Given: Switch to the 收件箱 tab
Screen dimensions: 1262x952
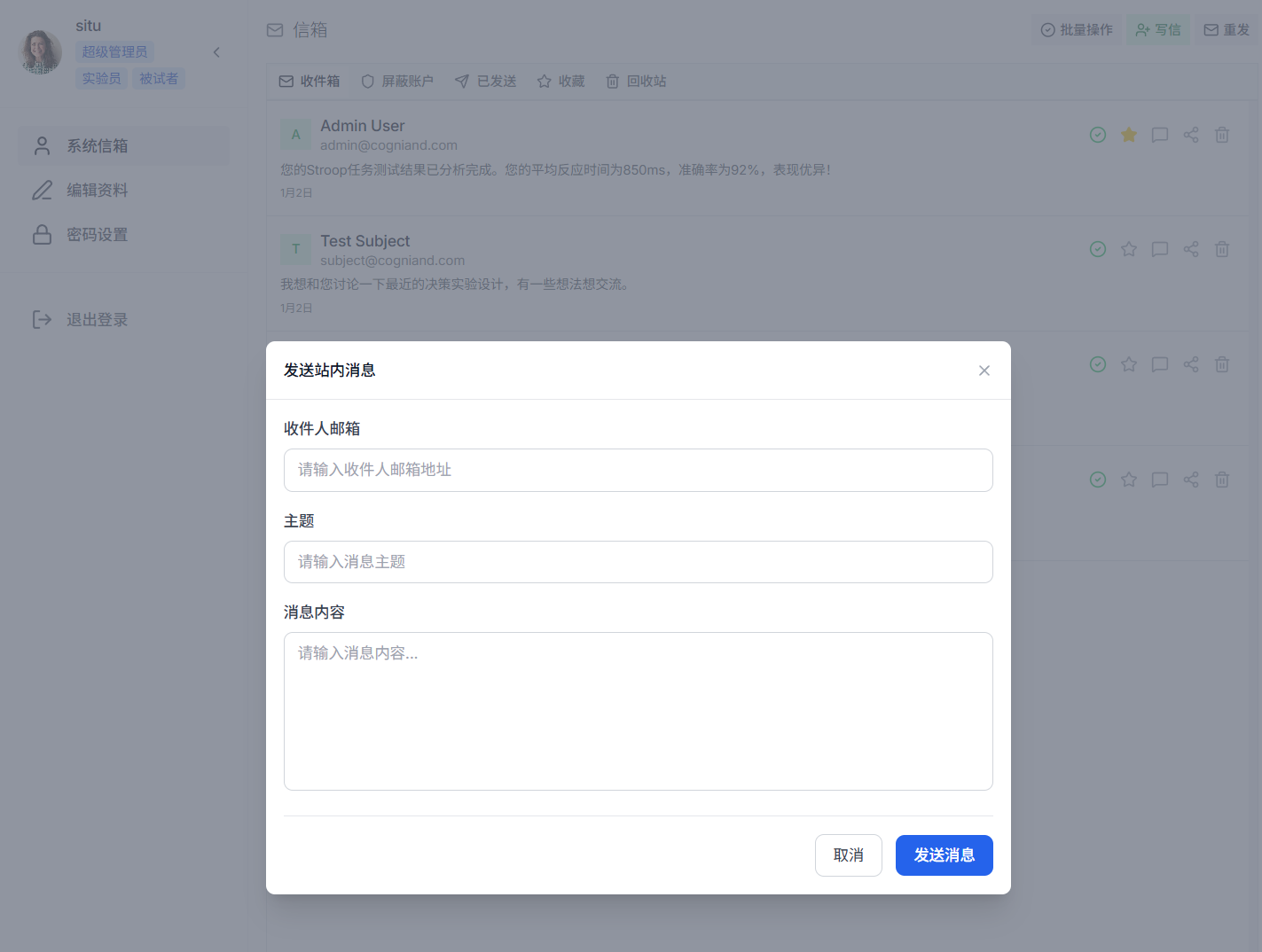Looking at the screenshot, I should tap(310, 82).
